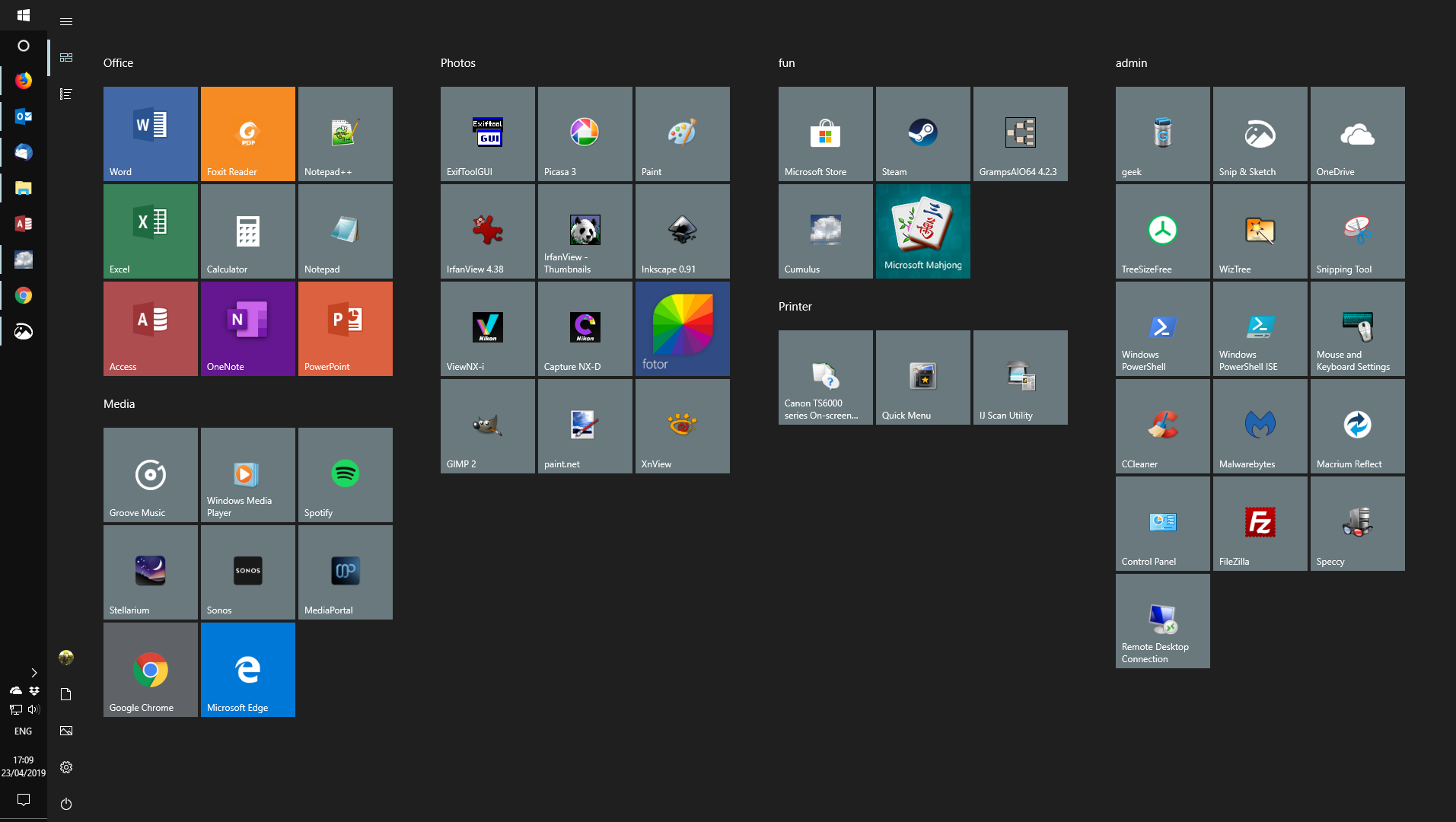This screenshot has width=1456, height=822.
Task: Launch Steam tile
Action: pyautogui.click(x=923, y=134)
